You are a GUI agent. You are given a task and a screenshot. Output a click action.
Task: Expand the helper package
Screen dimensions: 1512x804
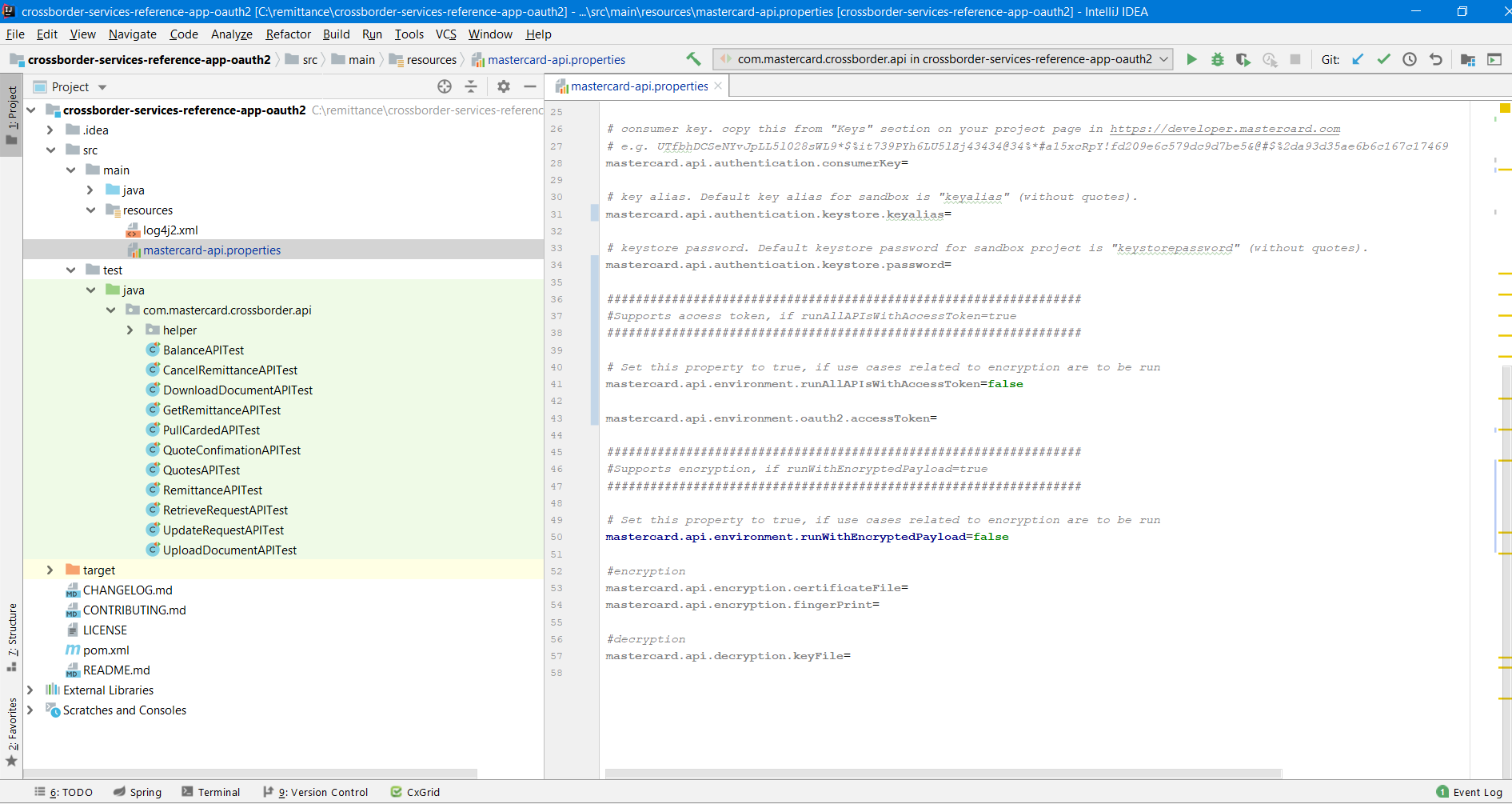pos(130,330)
